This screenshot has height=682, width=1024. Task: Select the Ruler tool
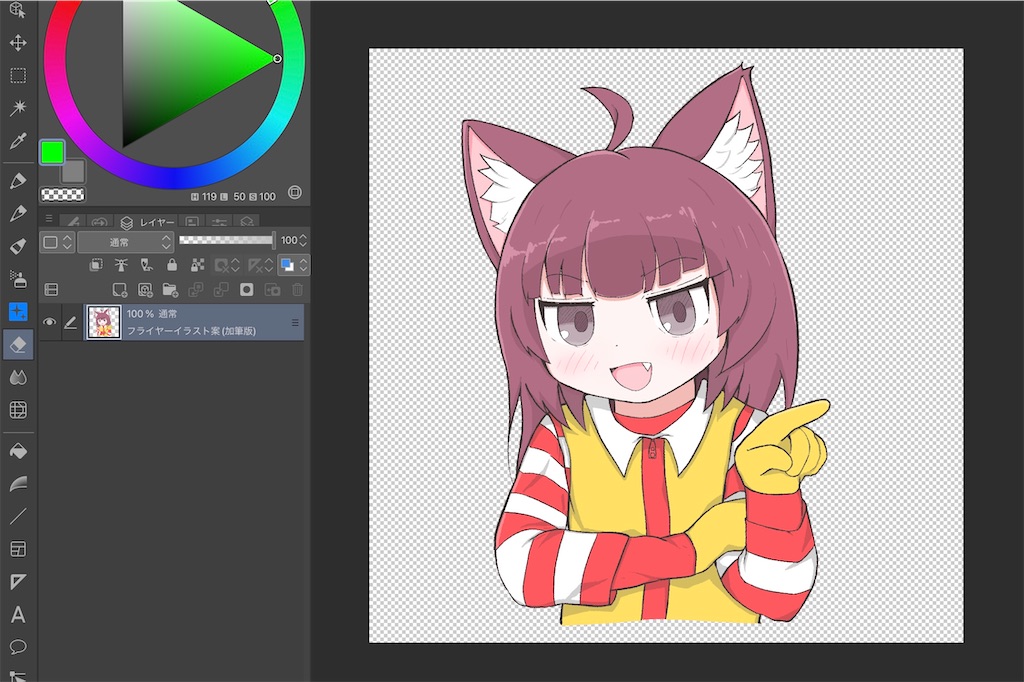pos(18,581)
